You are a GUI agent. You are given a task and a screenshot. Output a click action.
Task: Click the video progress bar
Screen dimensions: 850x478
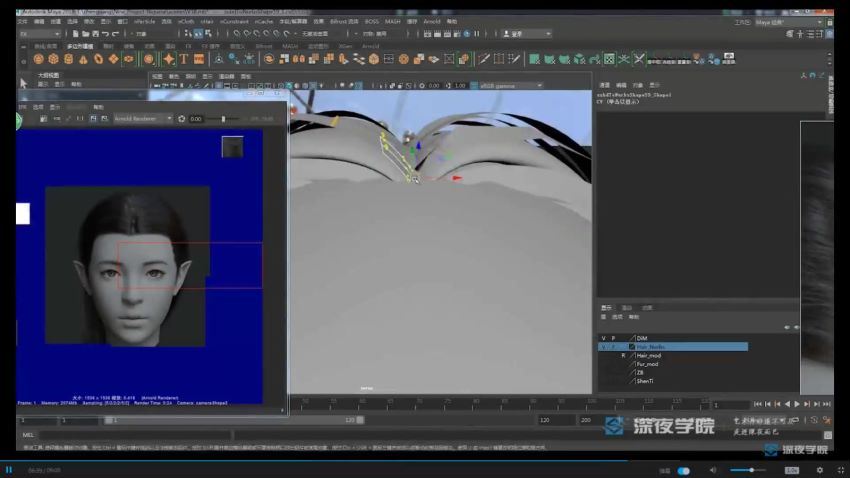pos(425,461)
